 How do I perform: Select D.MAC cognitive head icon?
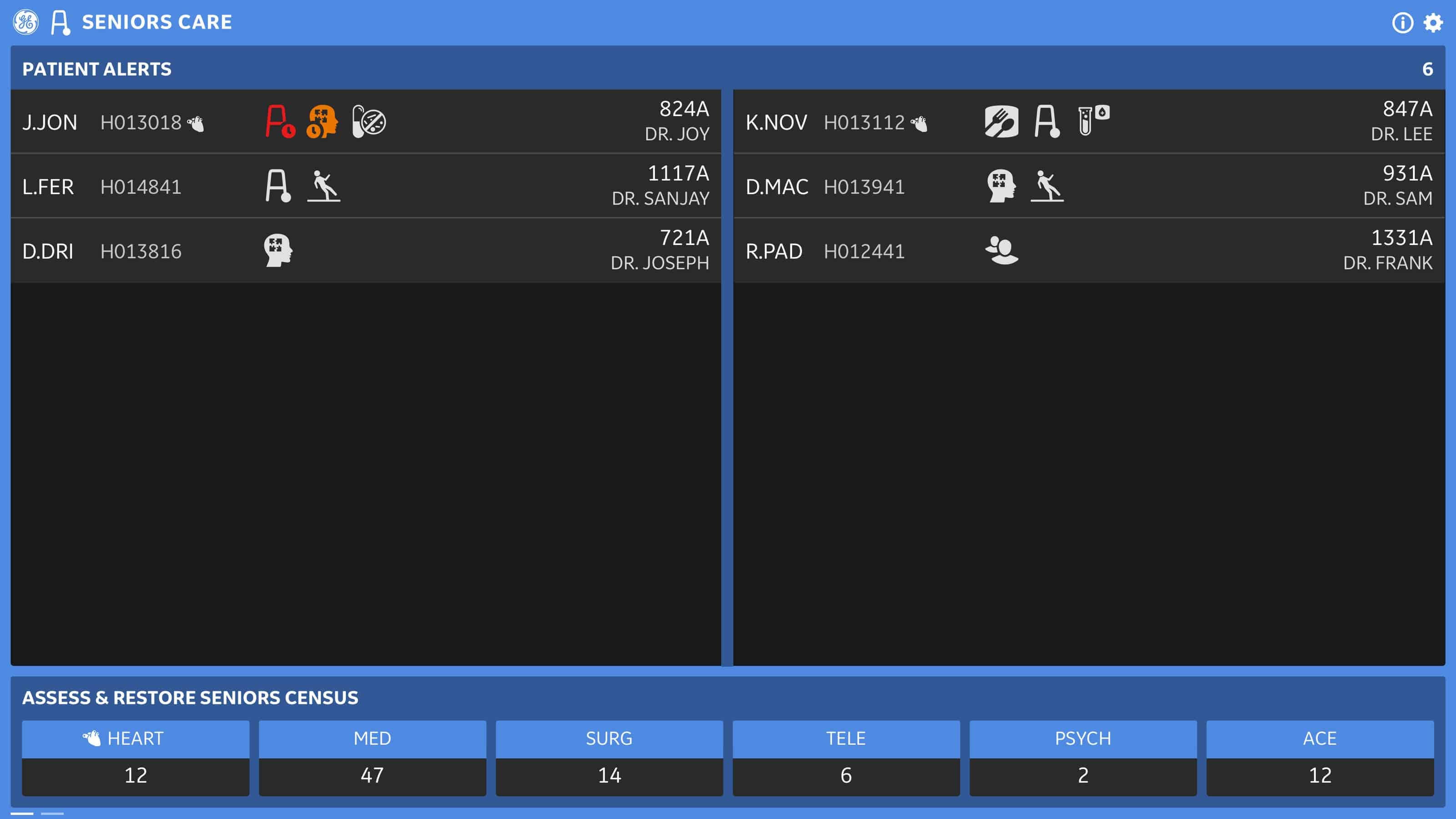pyautogui.click(x=1001, y=186)
